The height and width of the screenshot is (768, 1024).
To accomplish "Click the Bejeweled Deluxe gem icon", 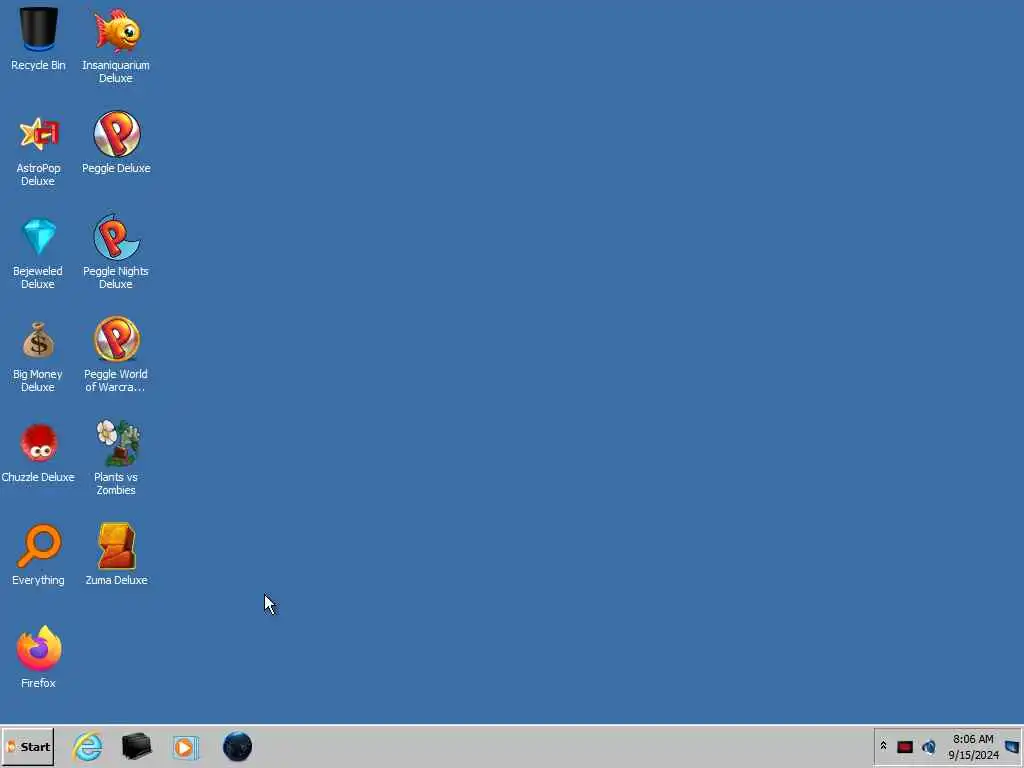I will [x=39, y=236].
